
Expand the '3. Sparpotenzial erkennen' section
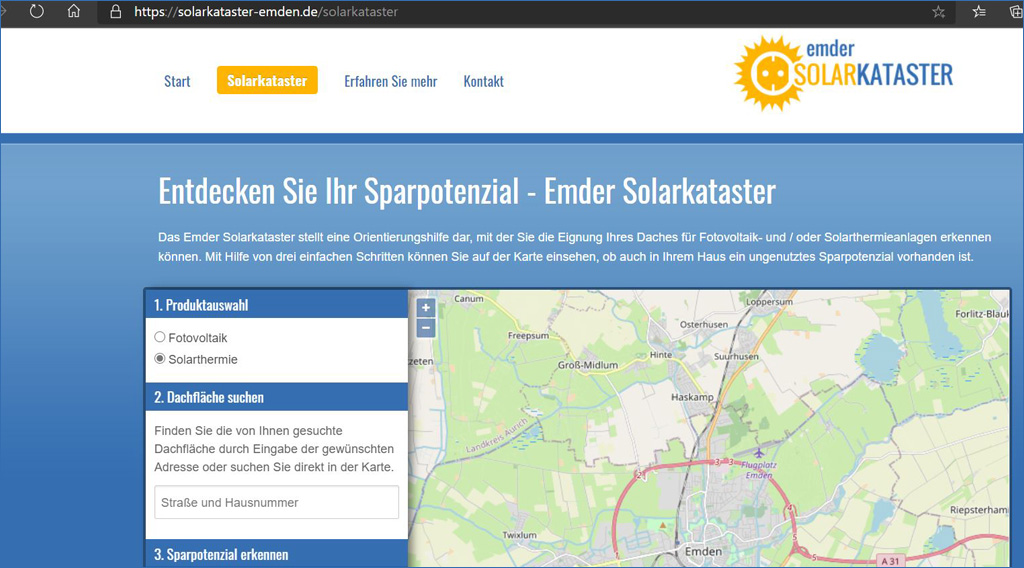[276, 554]
